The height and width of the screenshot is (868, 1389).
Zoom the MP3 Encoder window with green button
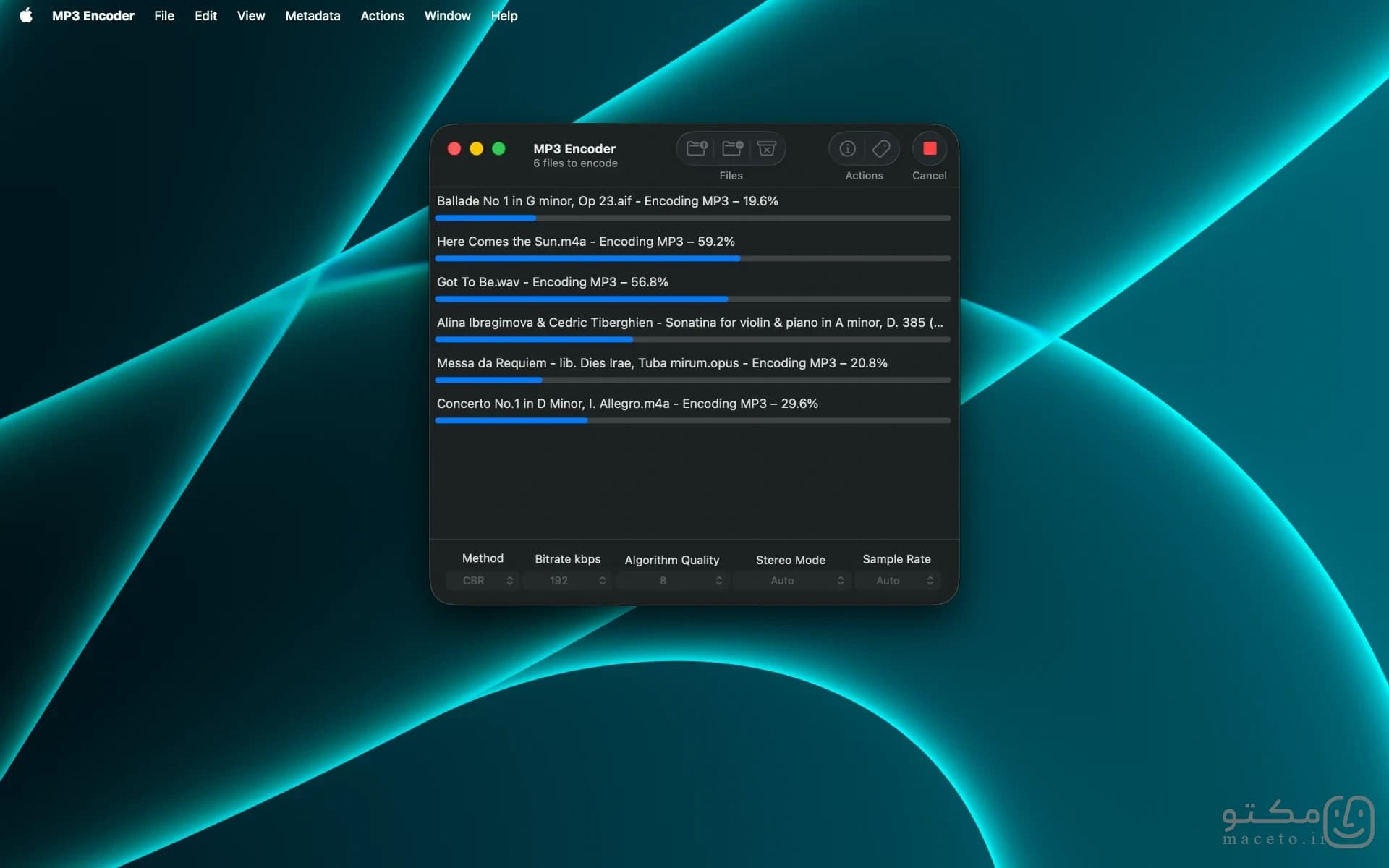(x=498, y=148)
